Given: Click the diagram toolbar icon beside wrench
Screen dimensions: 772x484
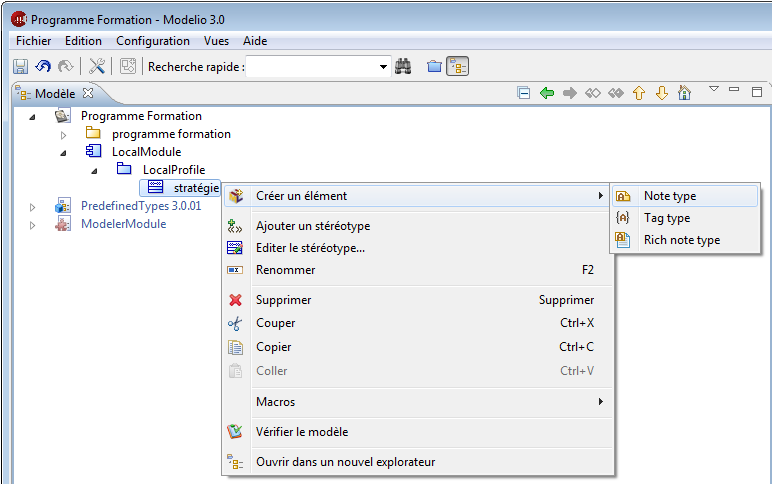Looking at the screenshot, I should coord(128,66).
